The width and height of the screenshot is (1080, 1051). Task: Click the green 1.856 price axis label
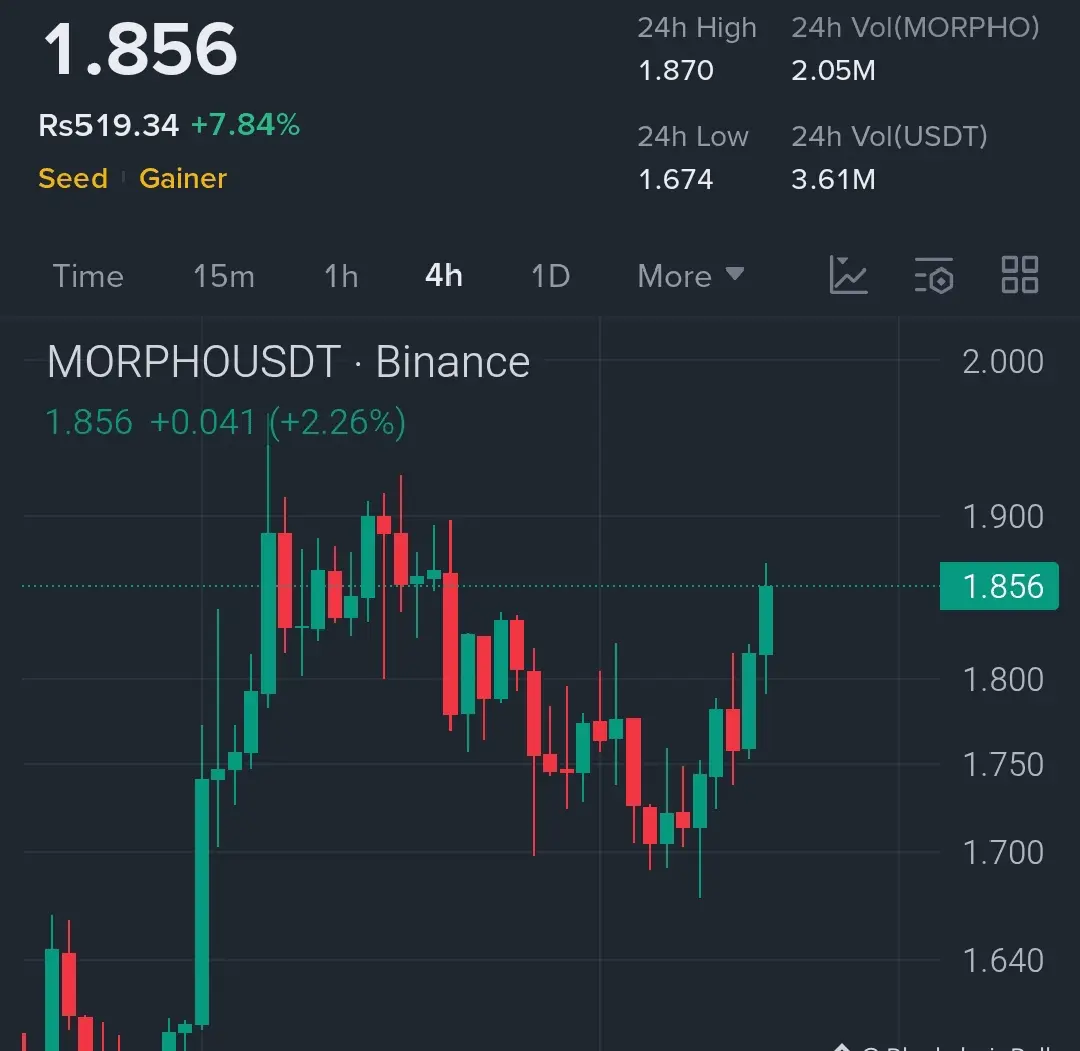pos(999,586)
